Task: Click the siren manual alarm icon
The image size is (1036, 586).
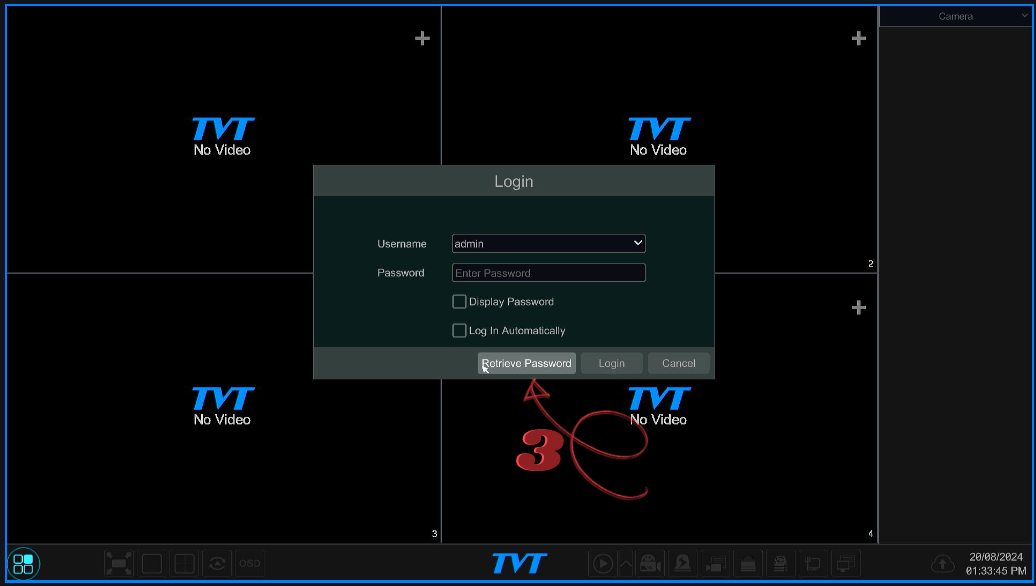Action: pos(683,564)
